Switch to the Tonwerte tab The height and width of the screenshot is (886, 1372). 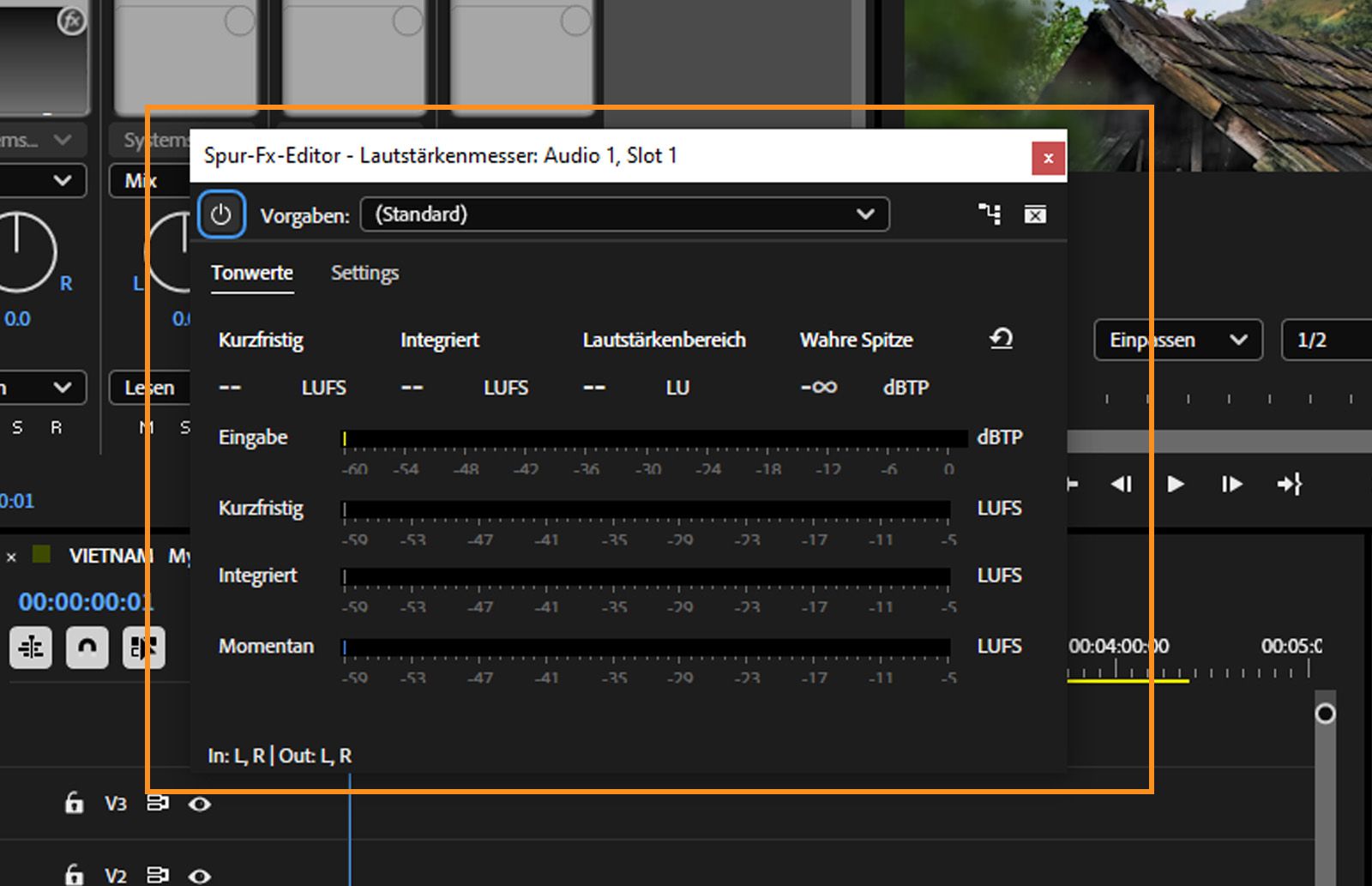tap(252, 273)
